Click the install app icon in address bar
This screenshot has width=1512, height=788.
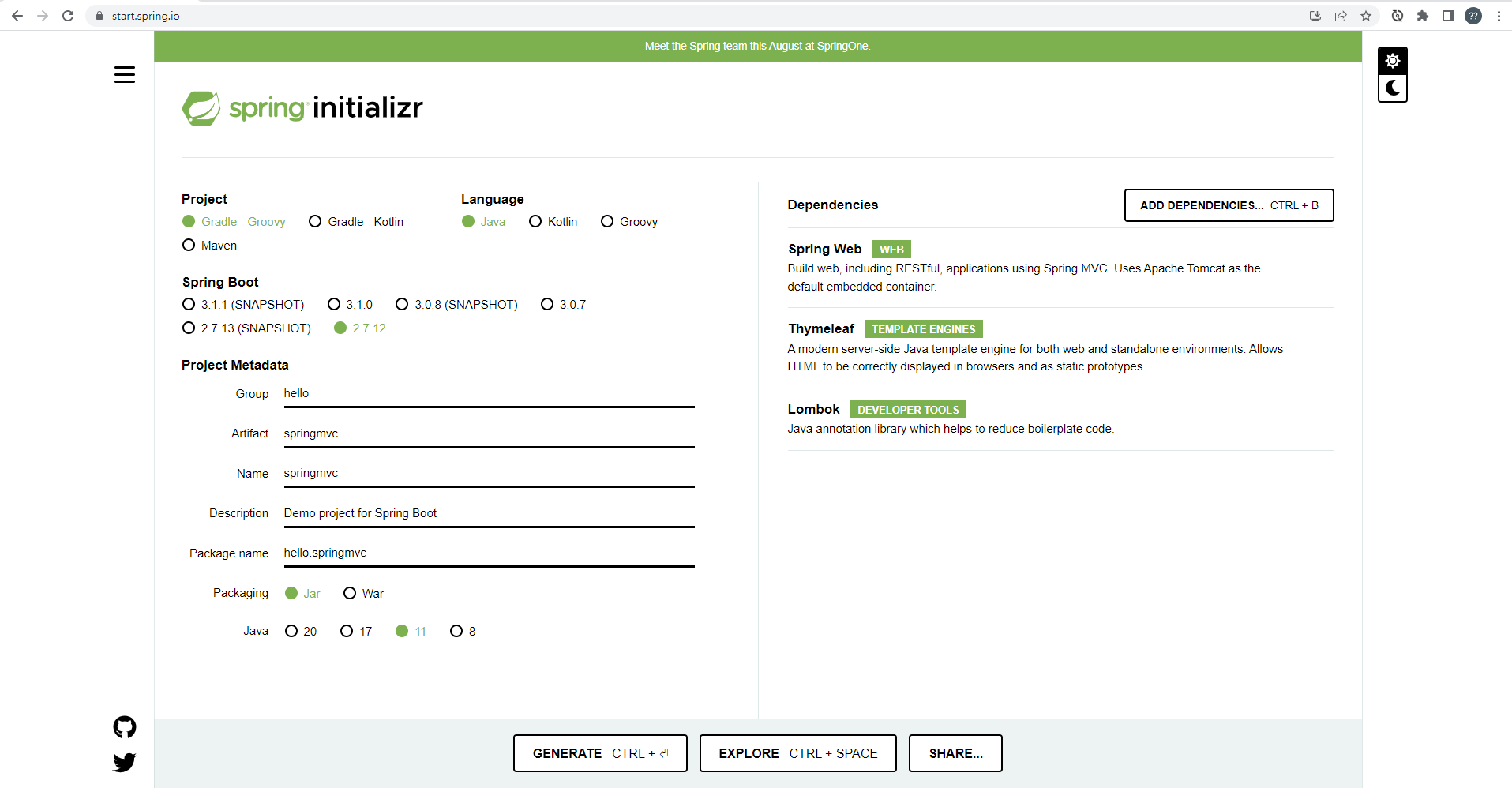[1315, 16]
